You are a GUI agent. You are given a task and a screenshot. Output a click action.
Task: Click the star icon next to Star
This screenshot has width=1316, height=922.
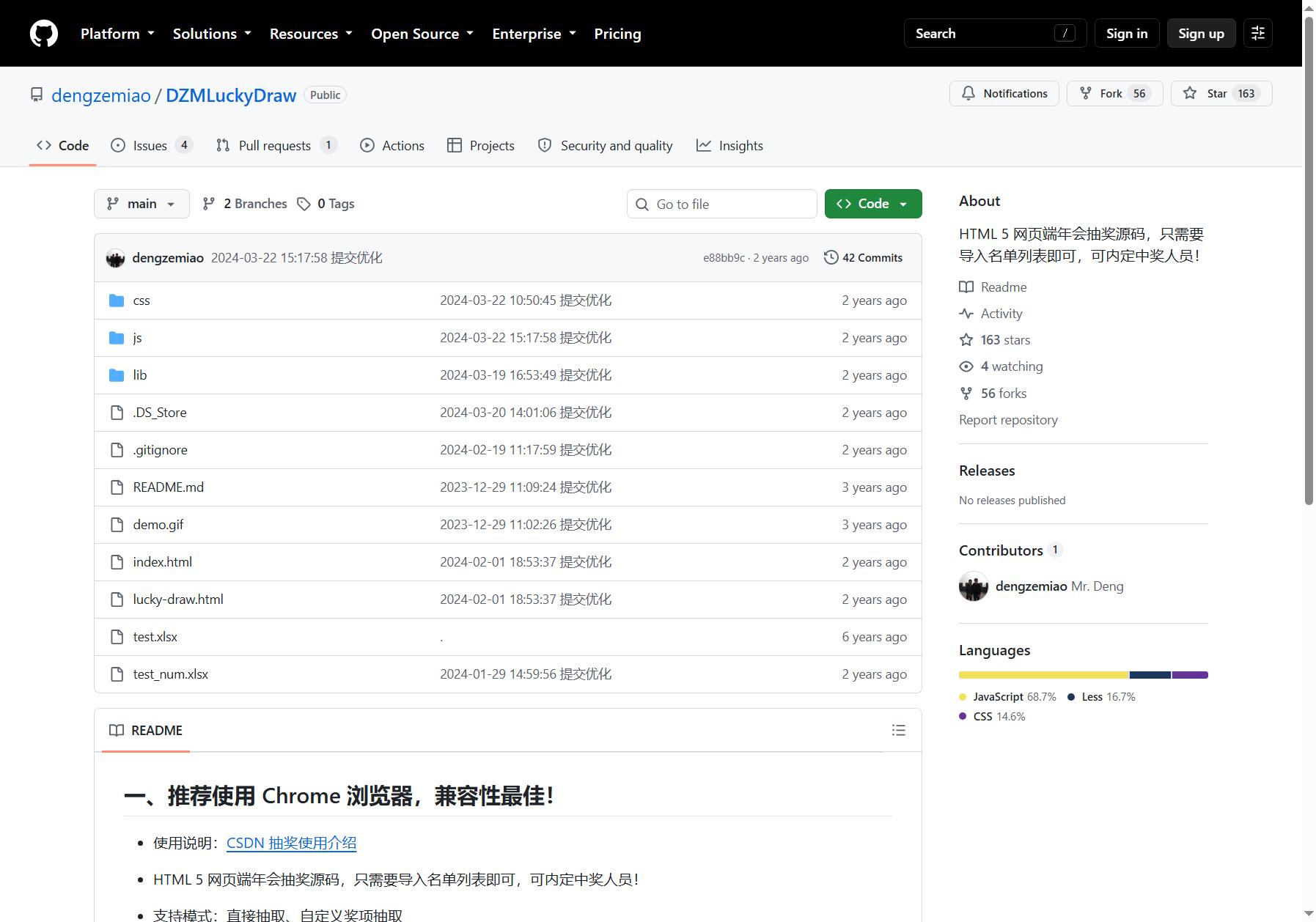click(x=1190, y=93)
